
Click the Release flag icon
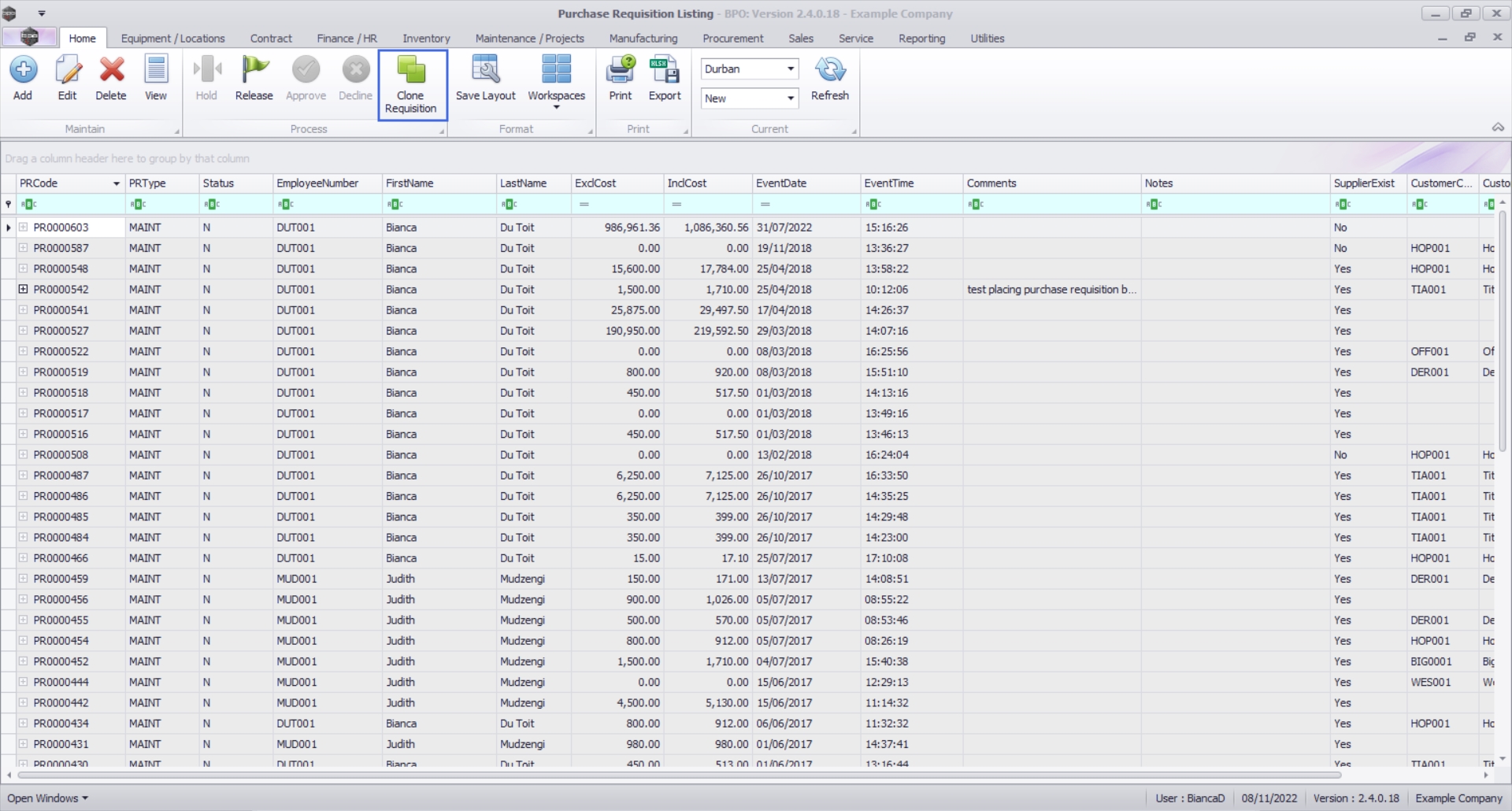pyautogui.click(x=254, y=70)
